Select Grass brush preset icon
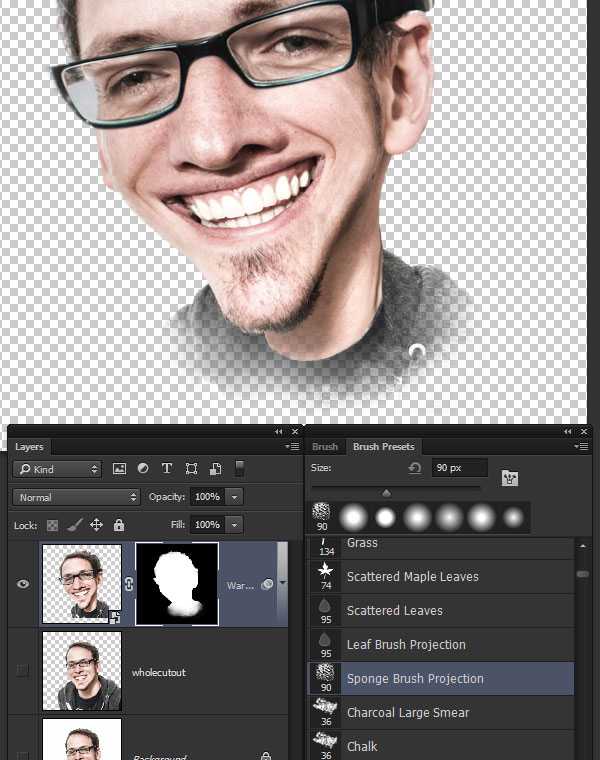The width and height of the screenshot is (600, 760). 325,547
